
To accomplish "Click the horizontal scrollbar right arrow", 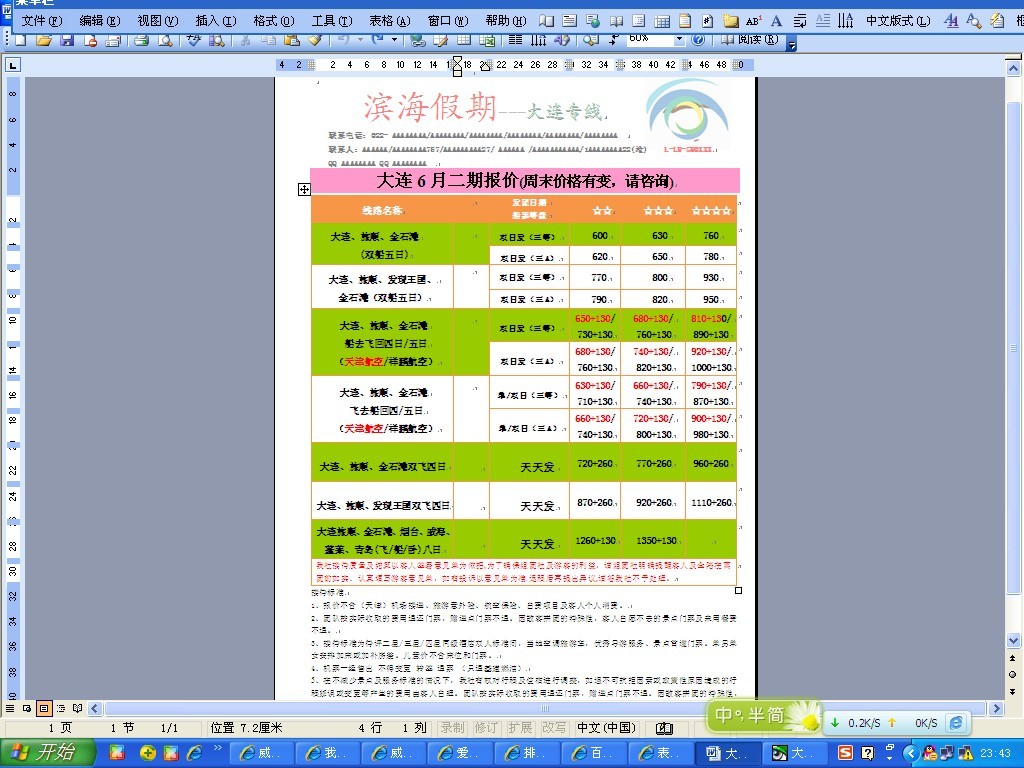I will 996,708.
